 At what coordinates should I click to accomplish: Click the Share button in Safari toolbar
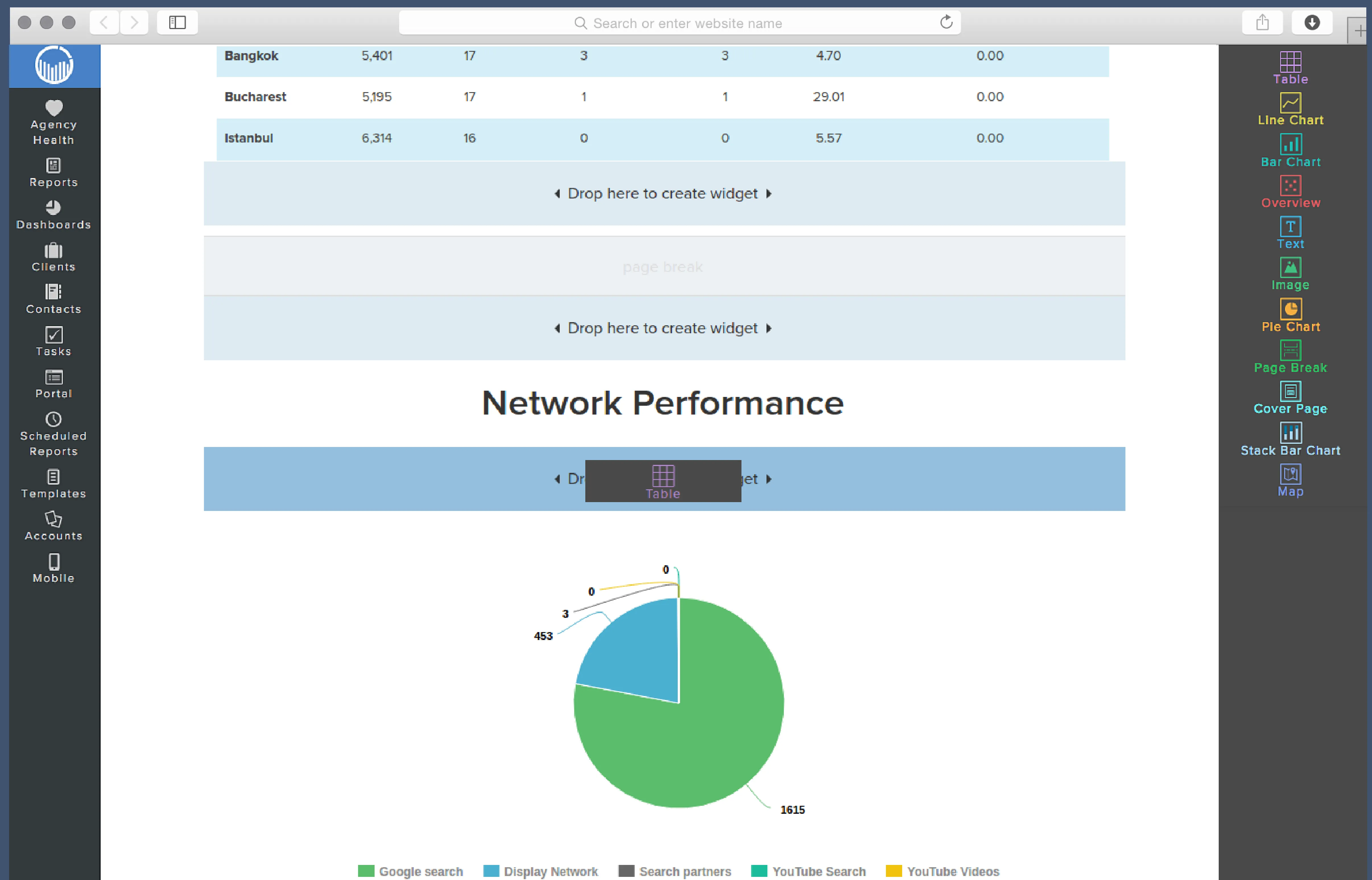(x=1262, y=22)
